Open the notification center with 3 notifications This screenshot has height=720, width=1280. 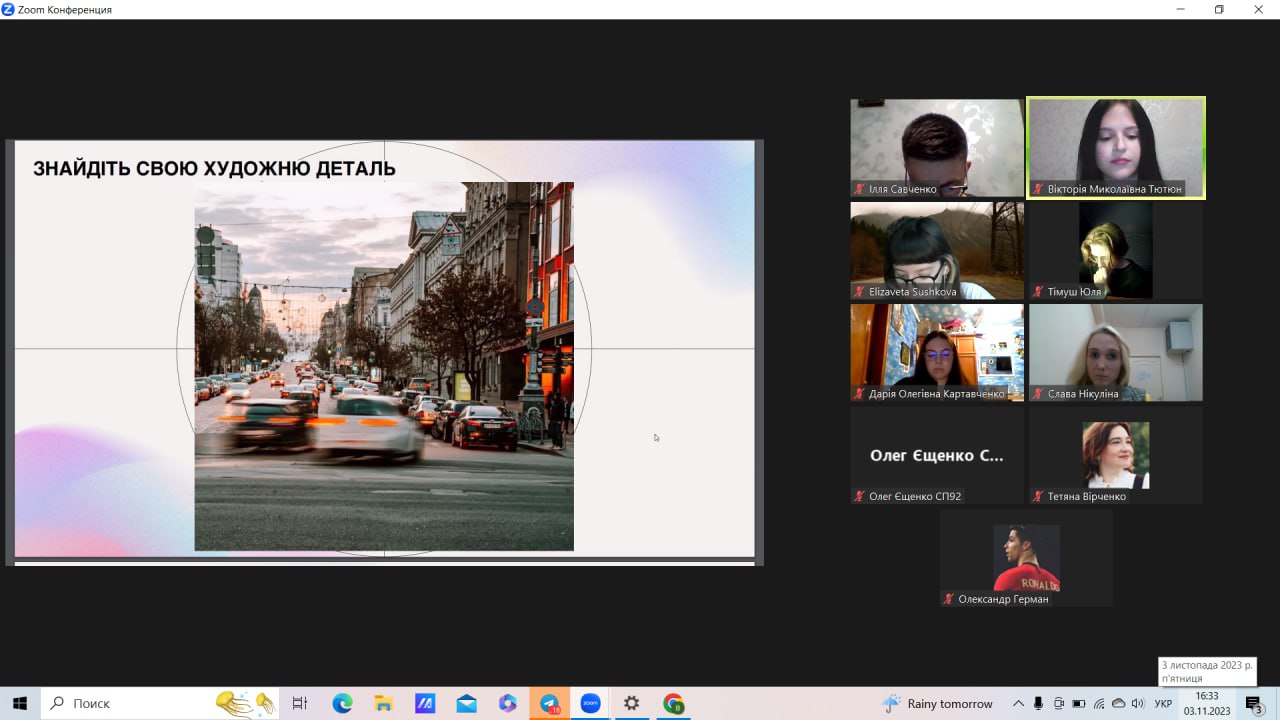click(x=1254, y=703)
